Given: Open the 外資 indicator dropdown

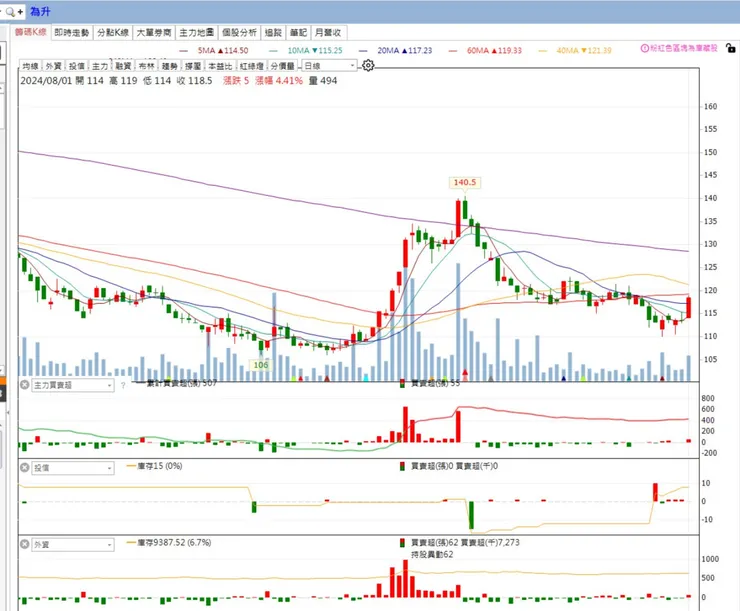Looking at the screenshot, I should (73, 545).
